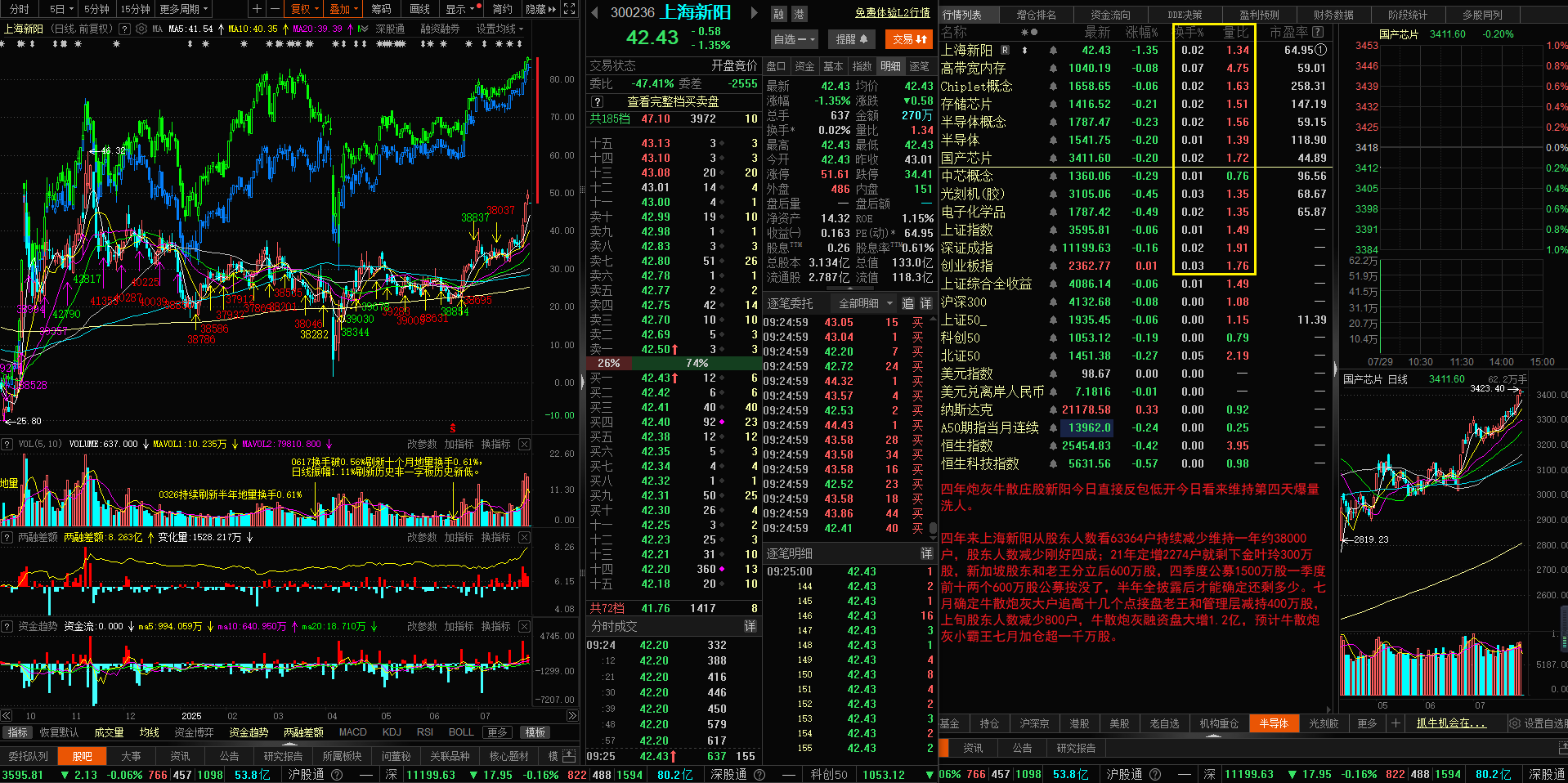Toggle RSI indicator
1568x783 pixels.
(x=425, y=732)
